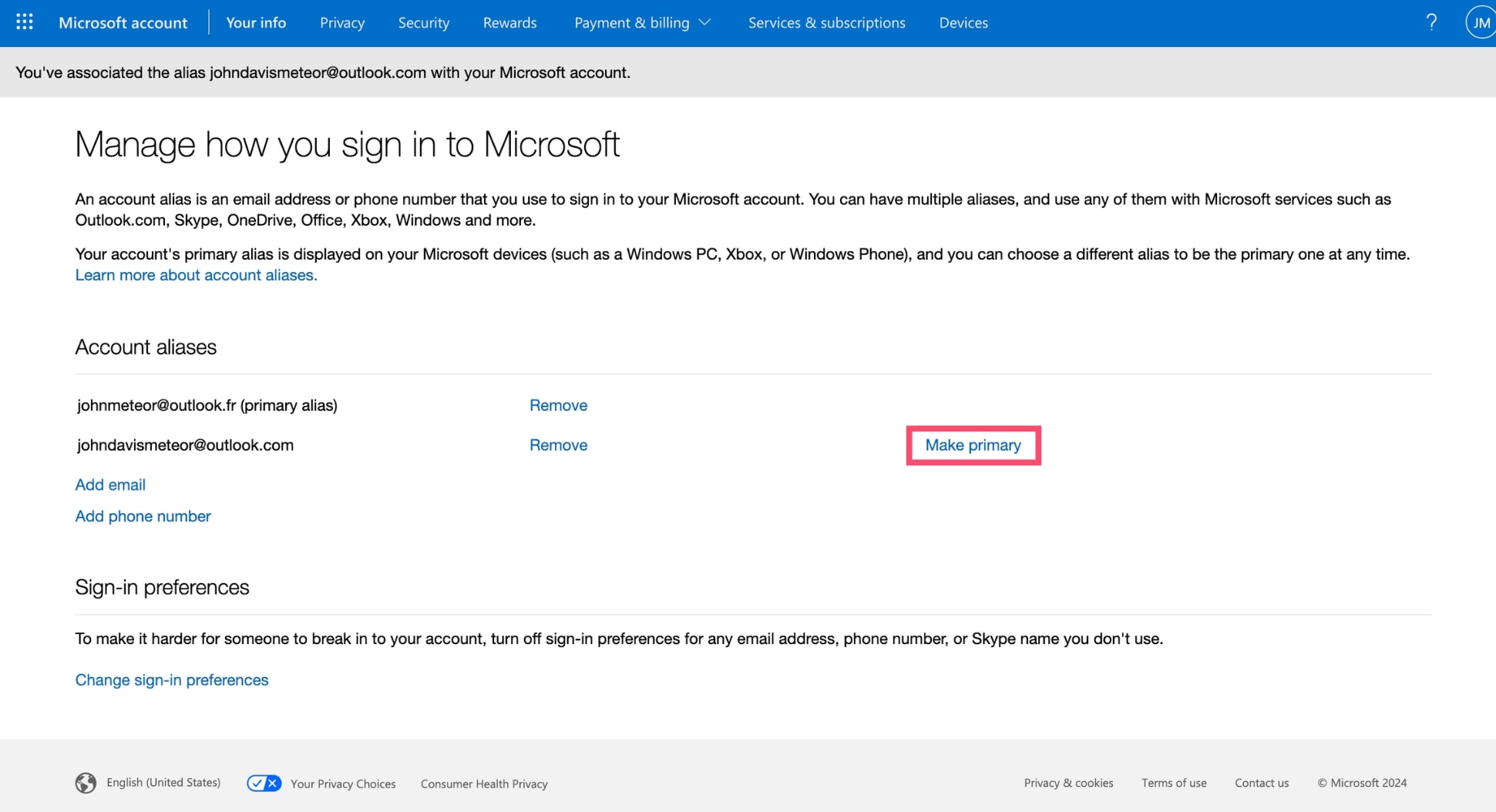Click the Manage how you sign in heading
Screen dimensions: 1496x812
pyautogui.click(x=347, y=144)
